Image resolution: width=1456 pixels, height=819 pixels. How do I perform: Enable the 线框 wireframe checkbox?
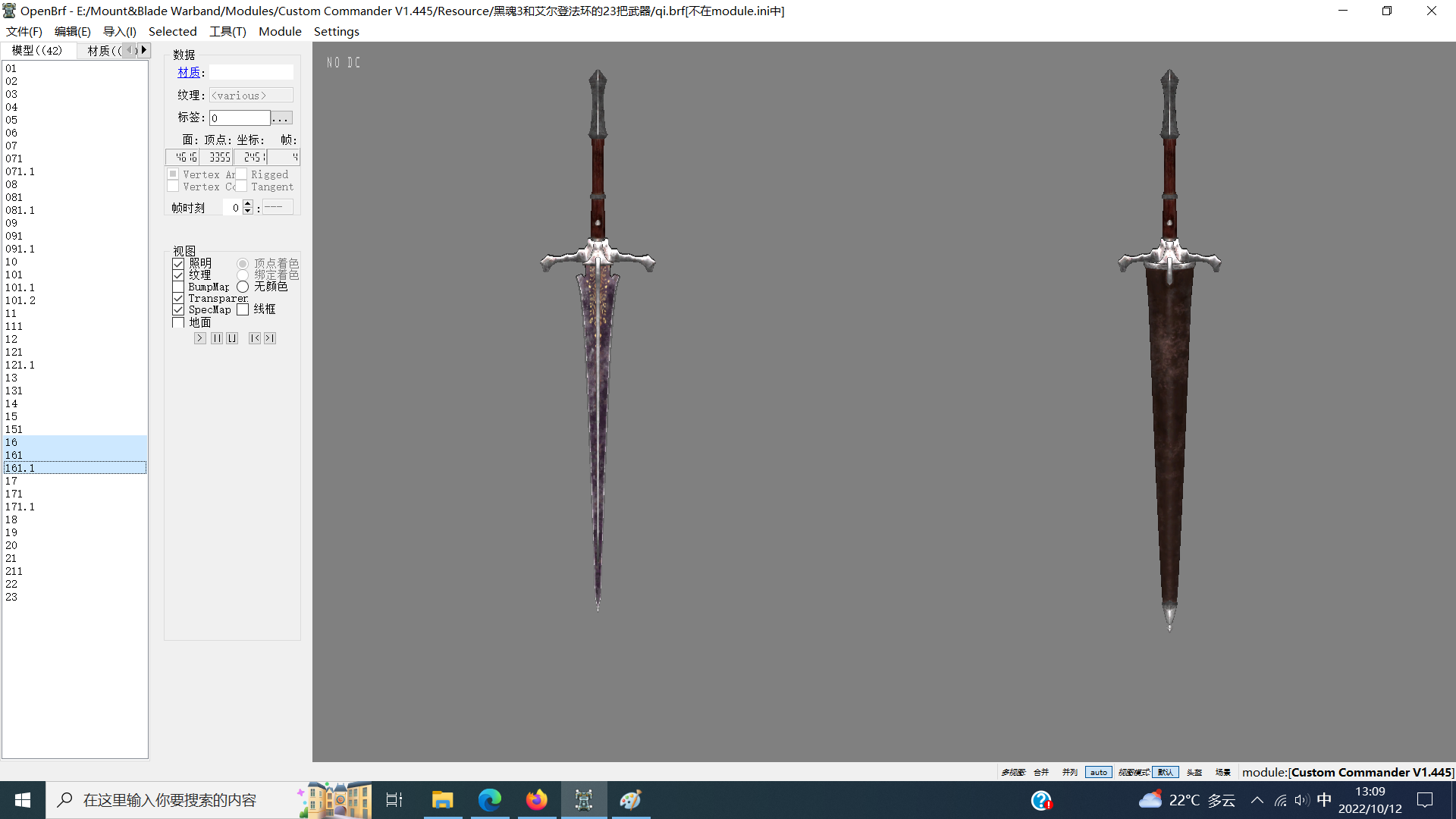[243, 309]
